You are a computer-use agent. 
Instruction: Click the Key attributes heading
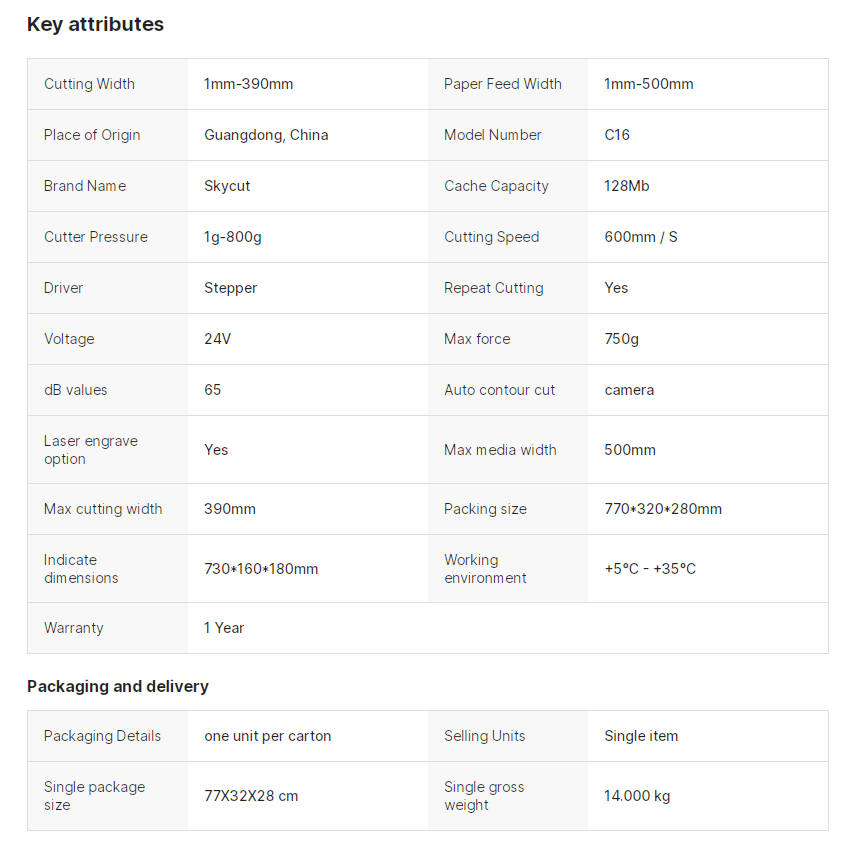tap(95, 25)
